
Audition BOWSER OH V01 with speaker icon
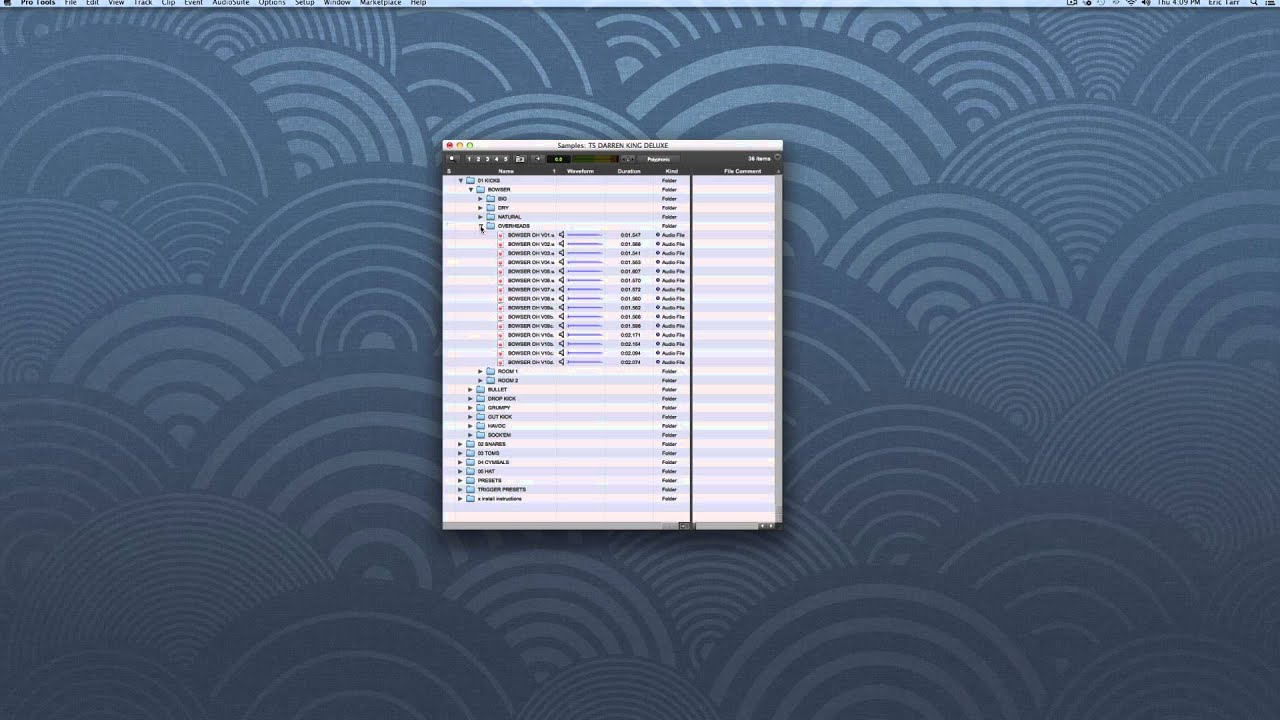tap(561, 235)
